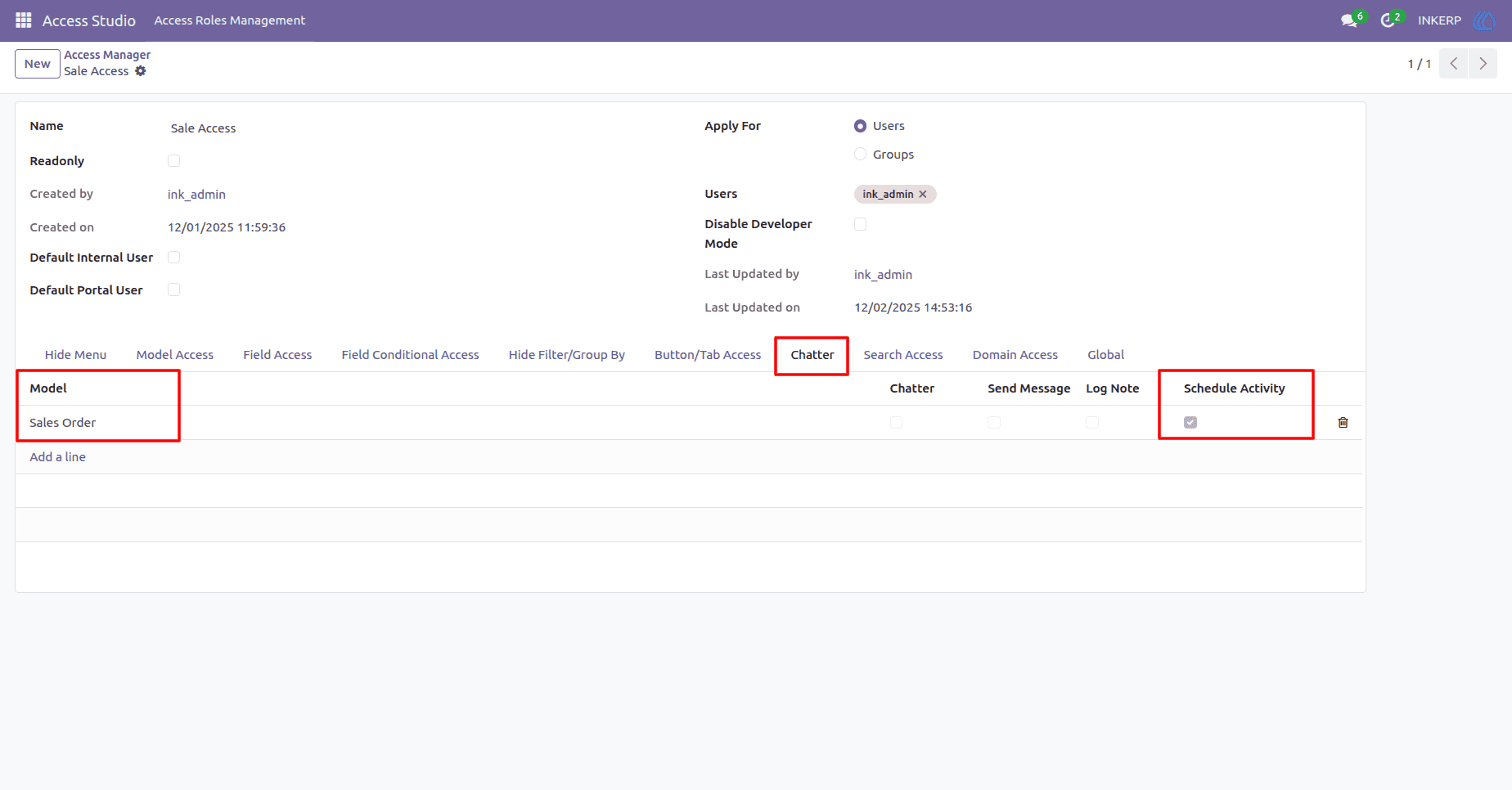Open the conversations messages icon

tap(1350, 20)
